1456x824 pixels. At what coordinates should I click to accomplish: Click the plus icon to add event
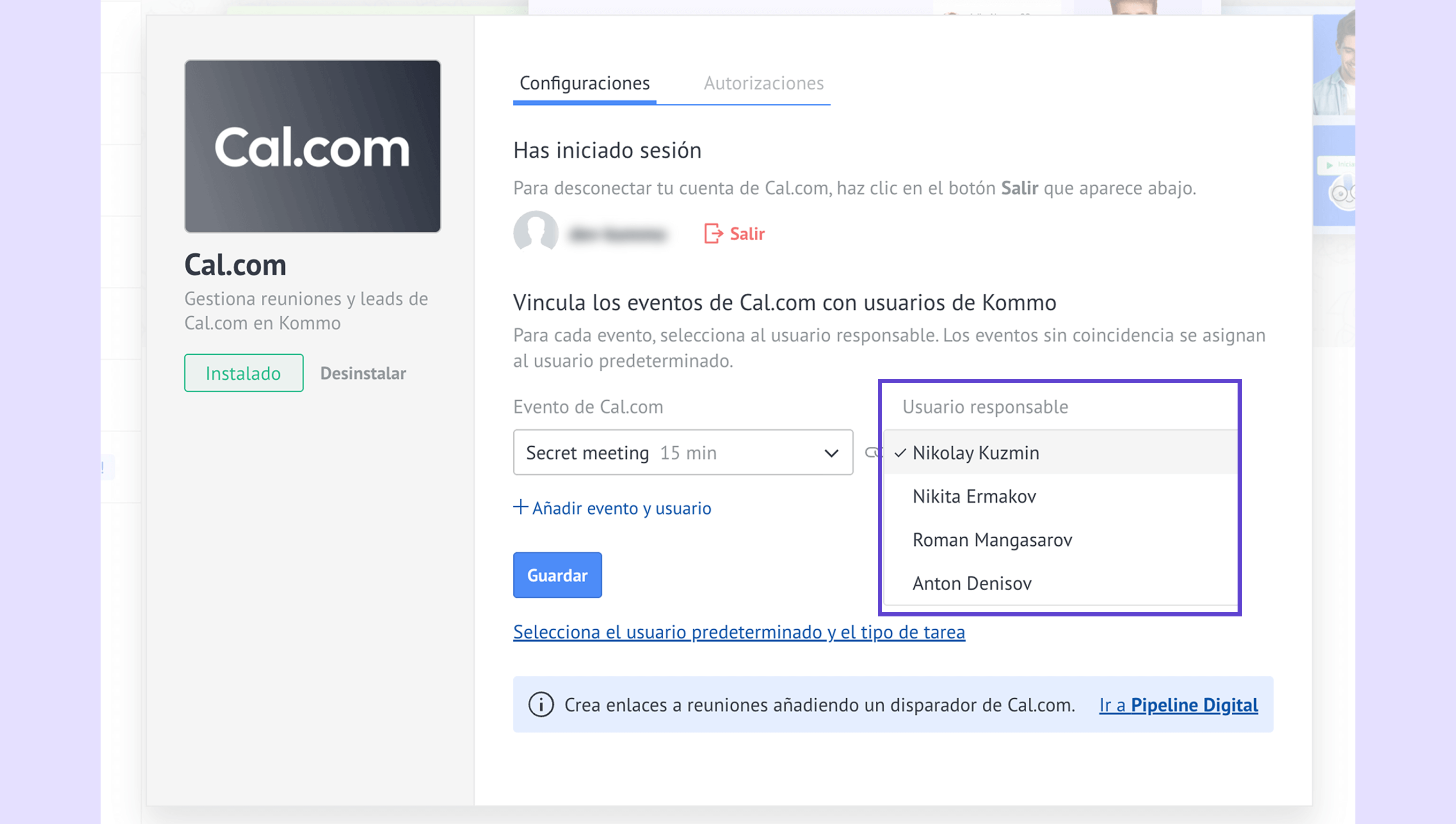tap(520, 507)
